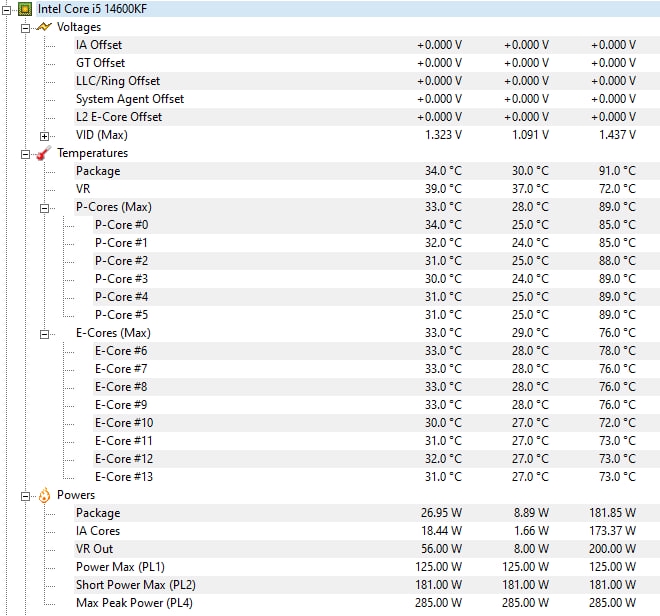Screen dimensions: 660x616
Task: Select the E-Cores (Max) label
Action: click(113, 333)
